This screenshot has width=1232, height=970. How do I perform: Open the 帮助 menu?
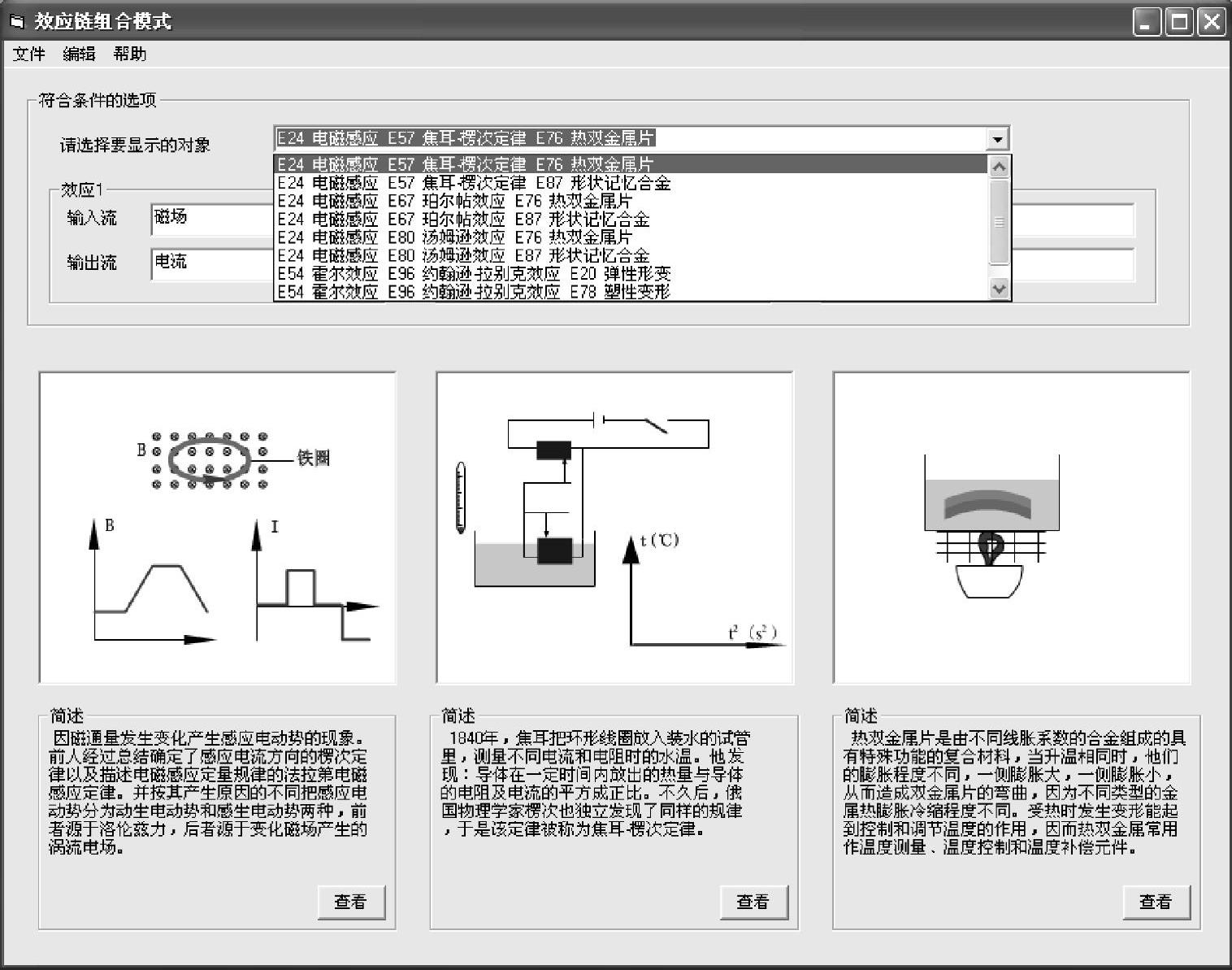[x=130, y=54]
